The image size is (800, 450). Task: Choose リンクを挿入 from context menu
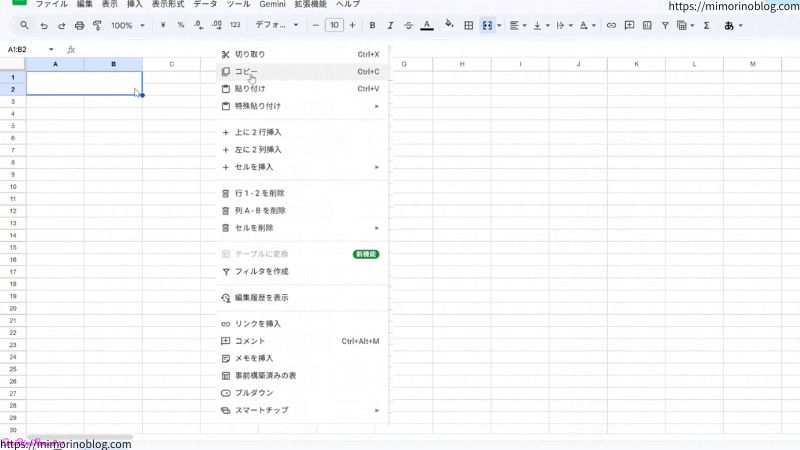pos(302,324)
